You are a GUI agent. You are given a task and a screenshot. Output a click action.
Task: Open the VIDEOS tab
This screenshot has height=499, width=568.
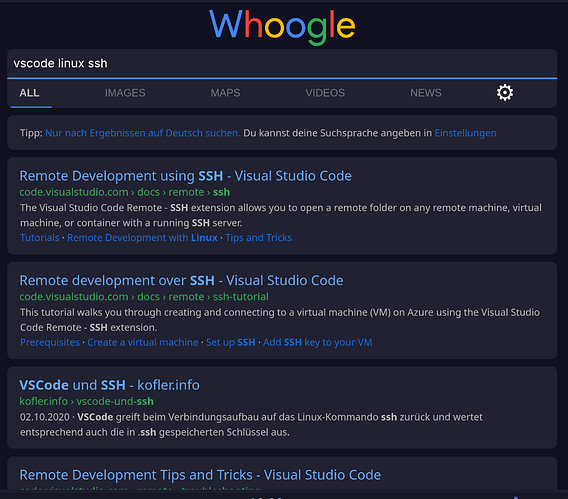[x=325, y=93]
